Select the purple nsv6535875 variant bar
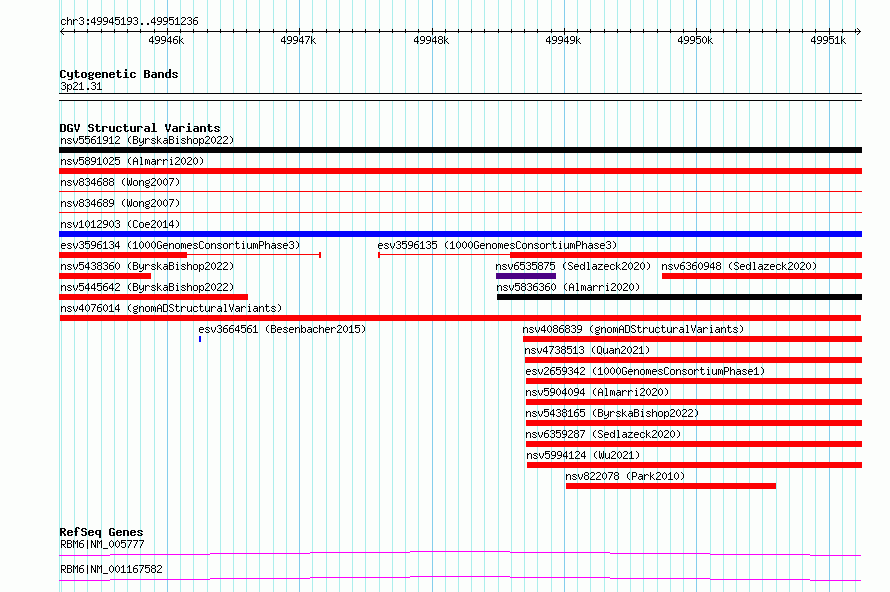 [x=526, y=276]
